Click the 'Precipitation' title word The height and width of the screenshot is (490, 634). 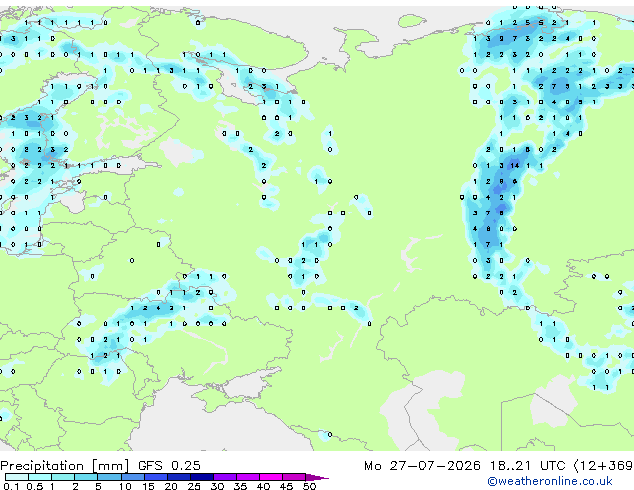(42, 466)
